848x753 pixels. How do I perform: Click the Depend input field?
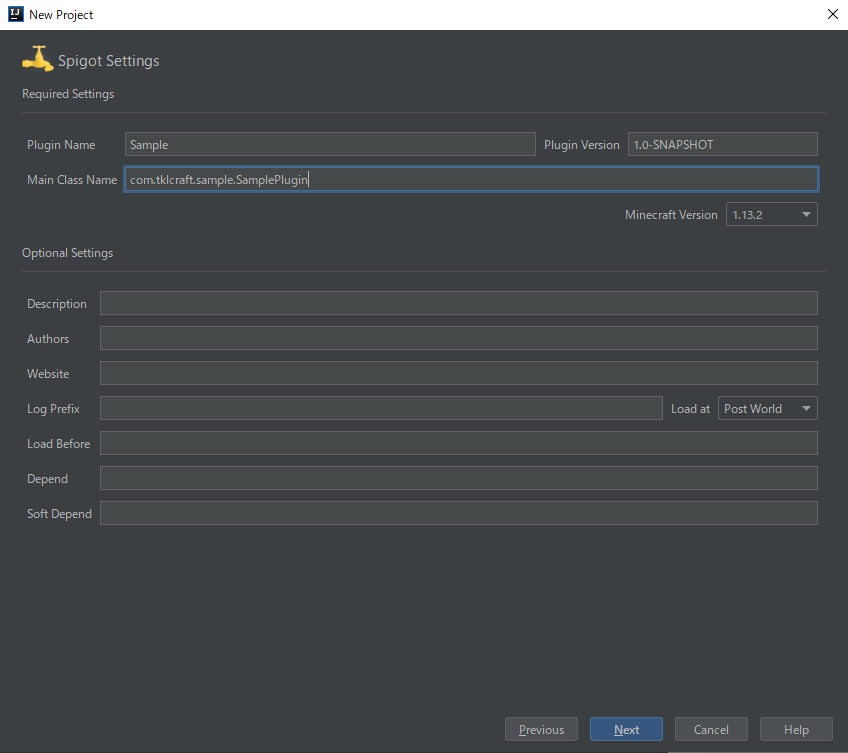coord(458,478)
